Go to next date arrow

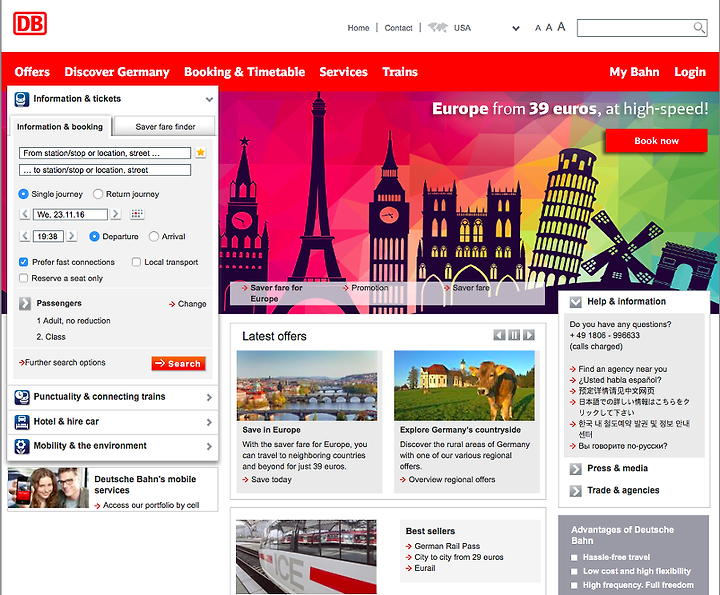pyautogui.click(x=116, y=214)
